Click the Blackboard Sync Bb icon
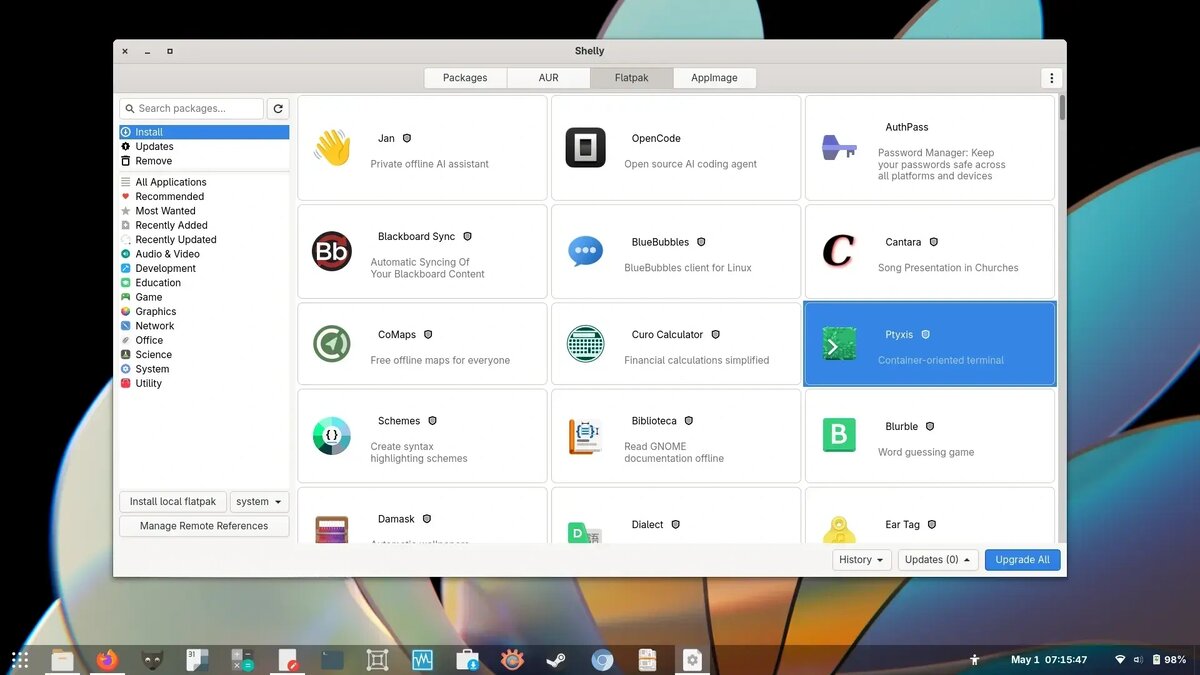The height and width of the screenshot is (675, 1200). (x=332, y=251)
